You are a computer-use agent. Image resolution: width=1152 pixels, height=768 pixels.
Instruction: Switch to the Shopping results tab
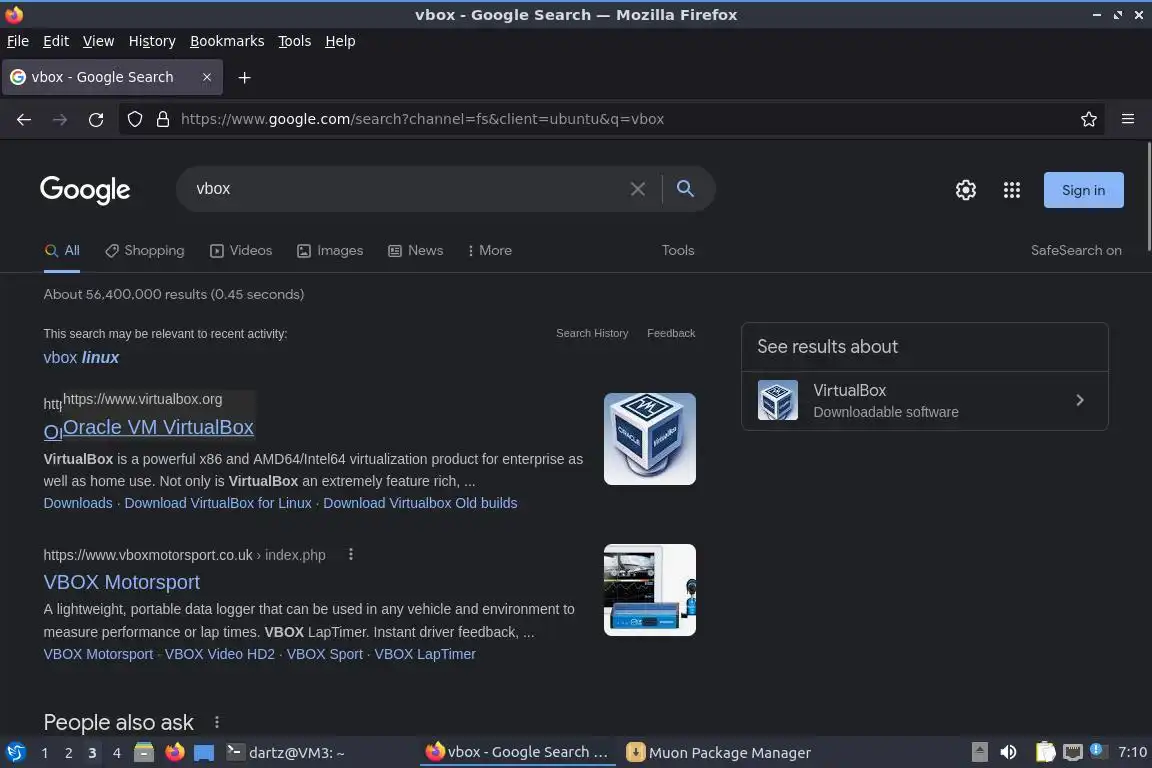[x=145, y=251]
